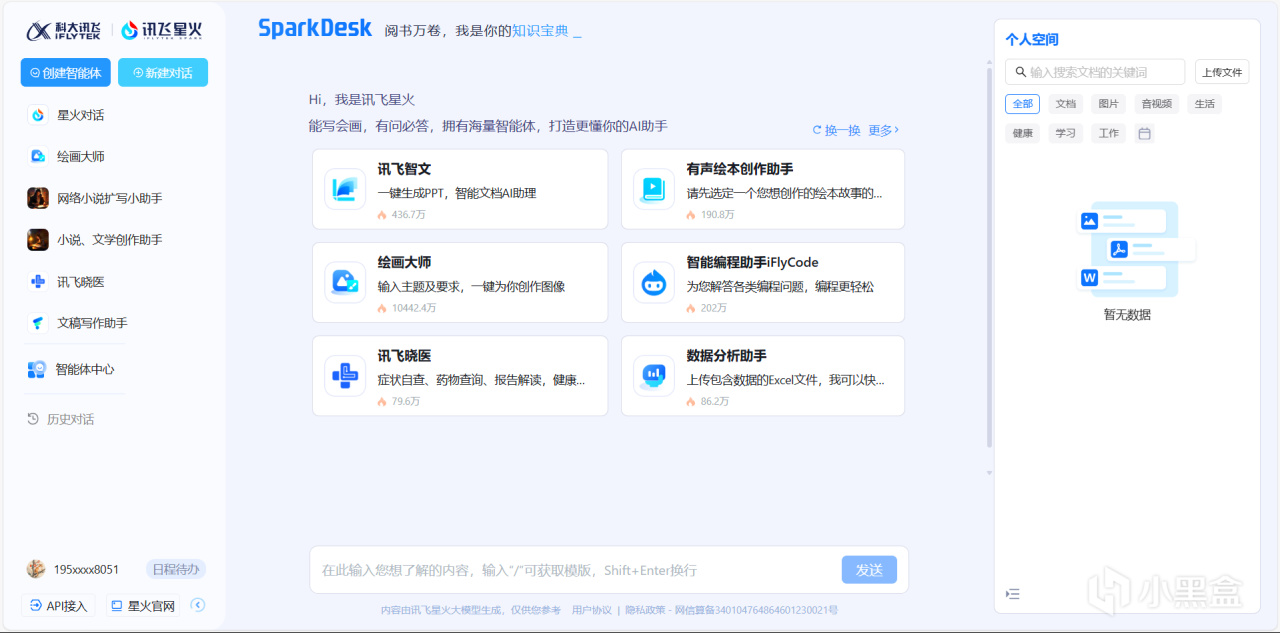Click 10442.4万 usage count
Screen dimensions: 1280x633
[x=414, y=308]
